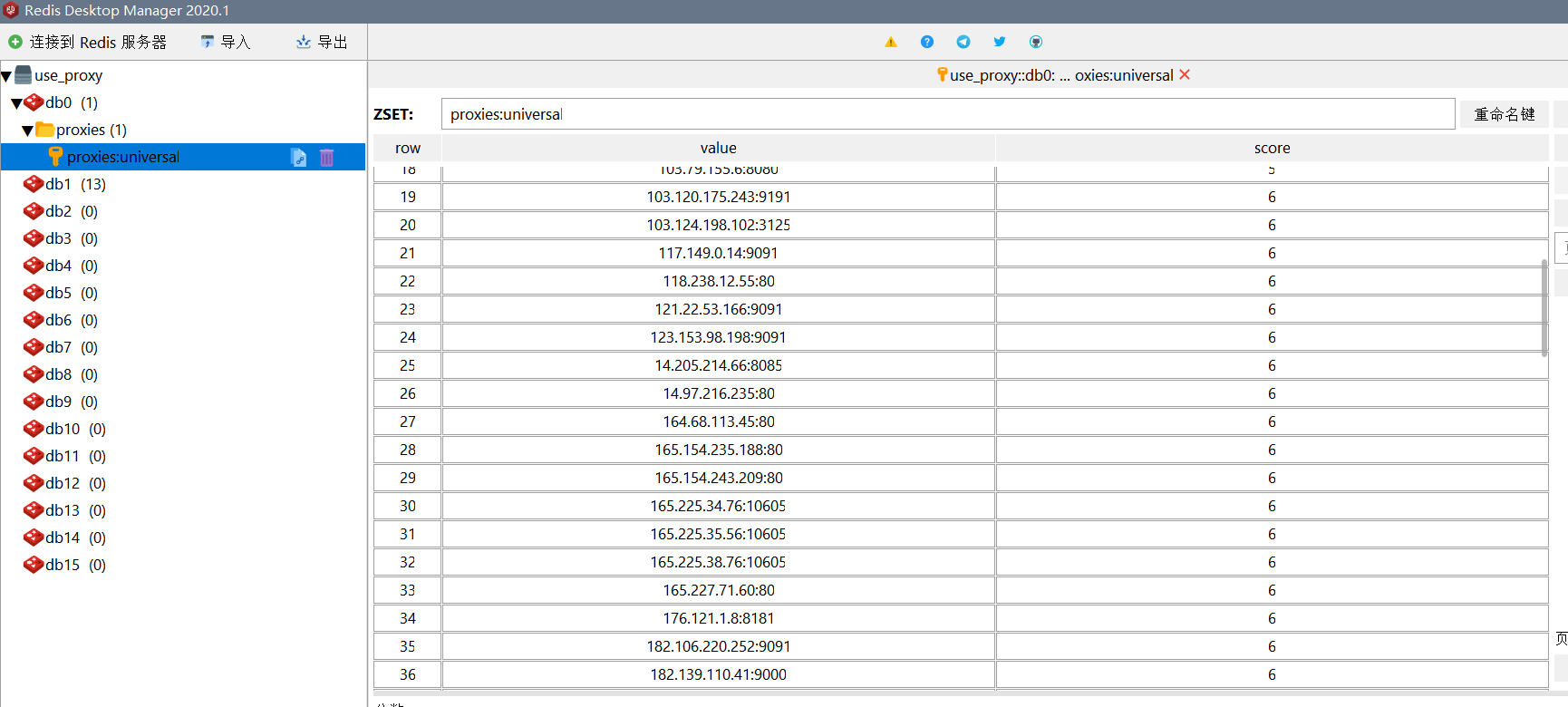The image size is (1568, 707).
Task: Select value 165.154.235.188:80
Action: pyautogui.click(x=719, y=450)
